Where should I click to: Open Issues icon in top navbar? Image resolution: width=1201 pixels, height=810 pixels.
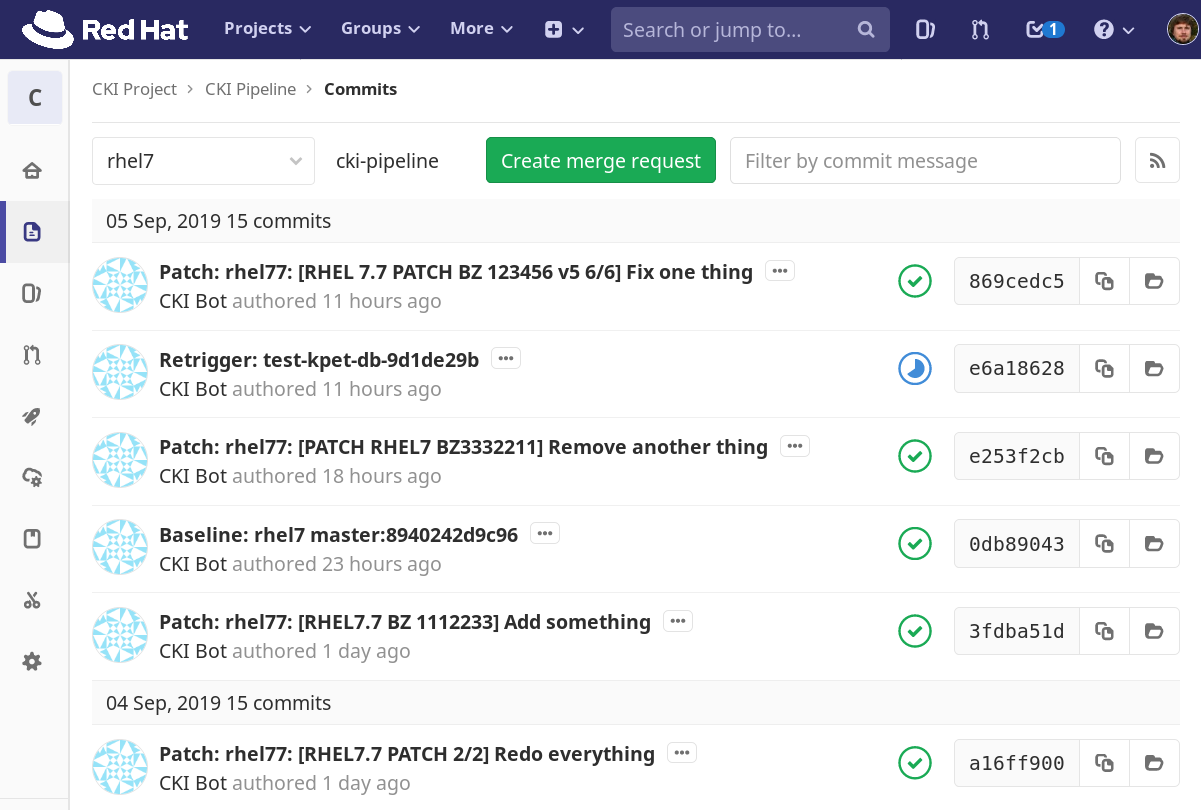(925, 30)
